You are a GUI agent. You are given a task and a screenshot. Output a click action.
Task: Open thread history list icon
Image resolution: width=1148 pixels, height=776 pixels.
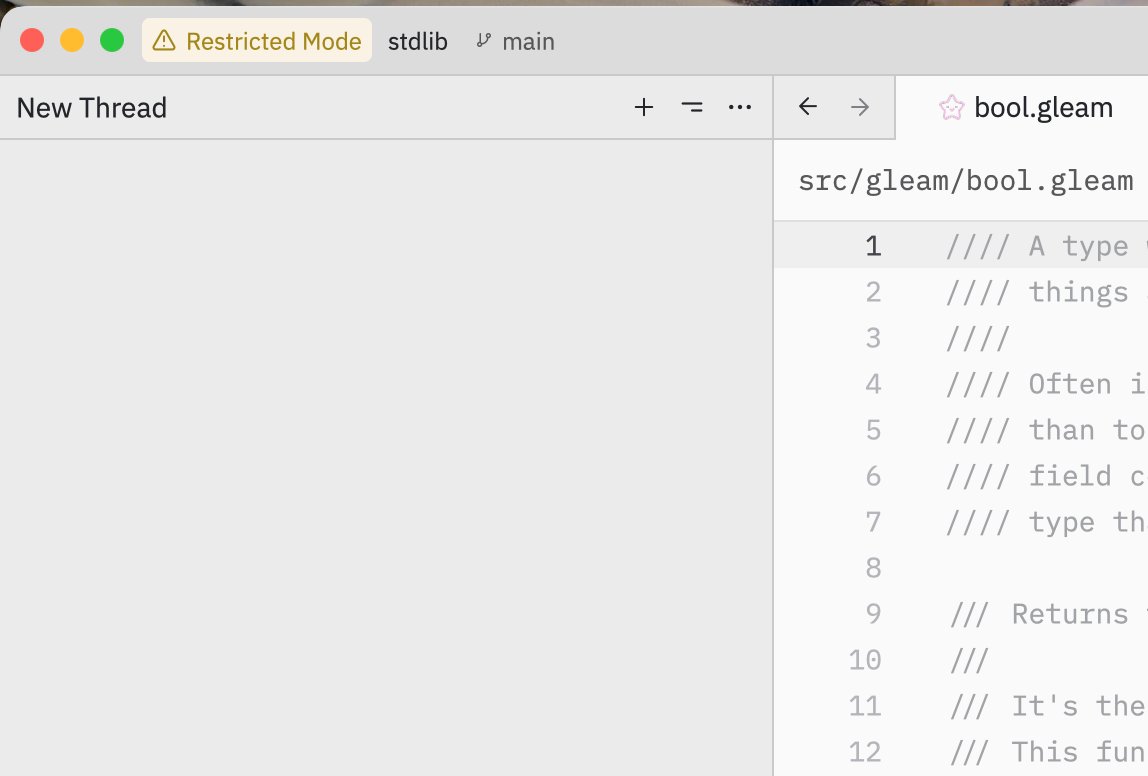pos(691,108)
